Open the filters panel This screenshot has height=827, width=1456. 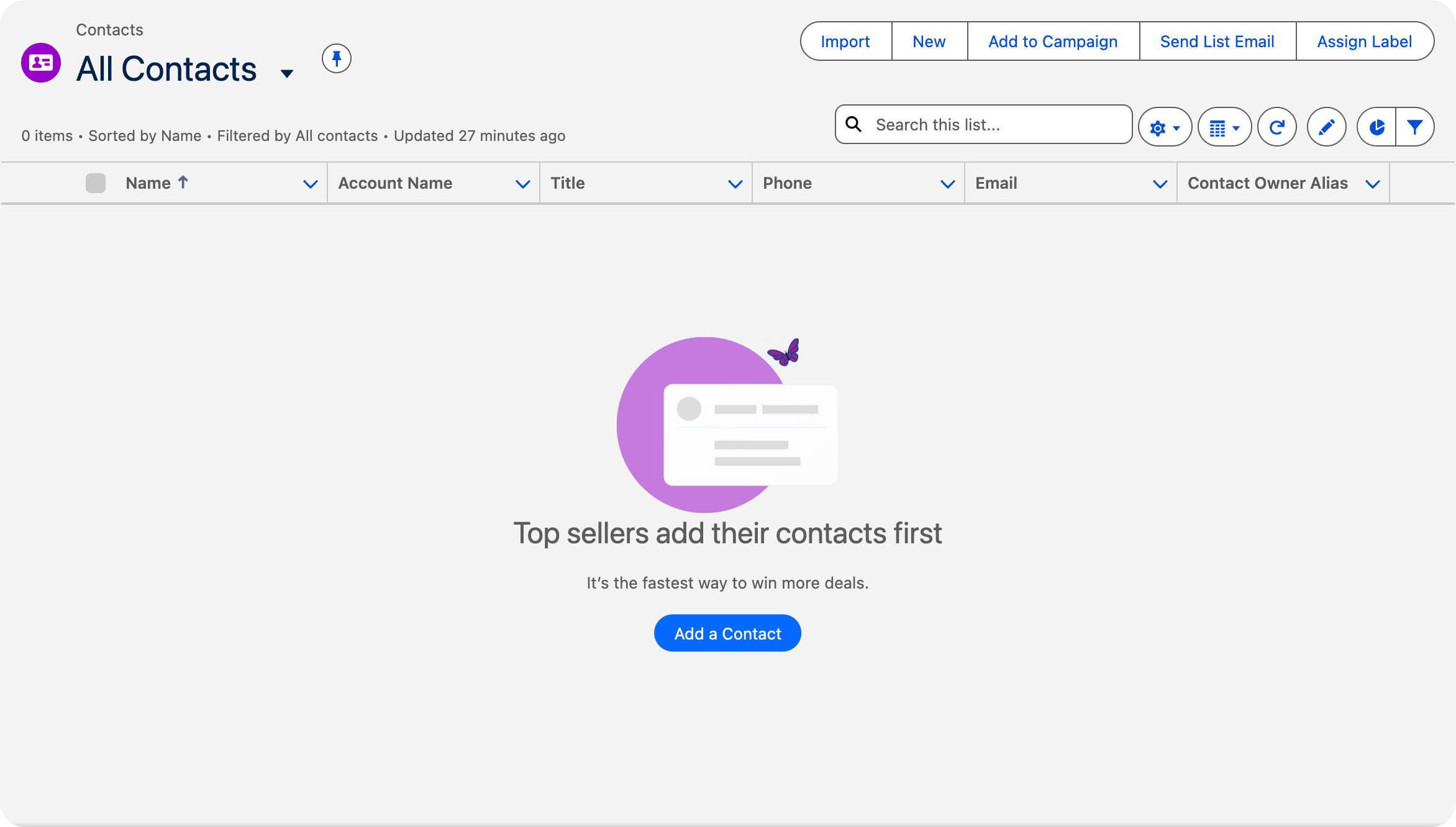[x=1415, y=127]
